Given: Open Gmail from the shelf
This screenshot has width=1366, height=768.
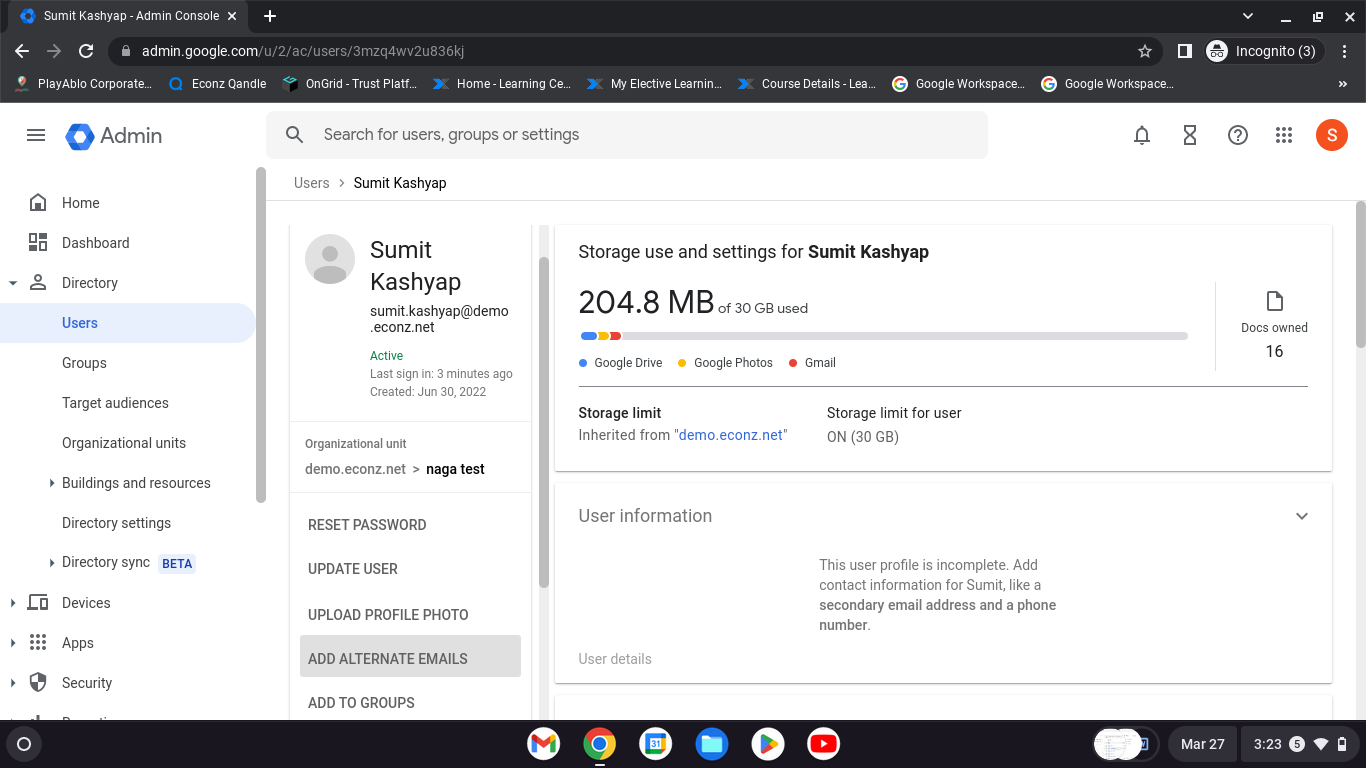Looking at the screenshot, I should (544, 744).
